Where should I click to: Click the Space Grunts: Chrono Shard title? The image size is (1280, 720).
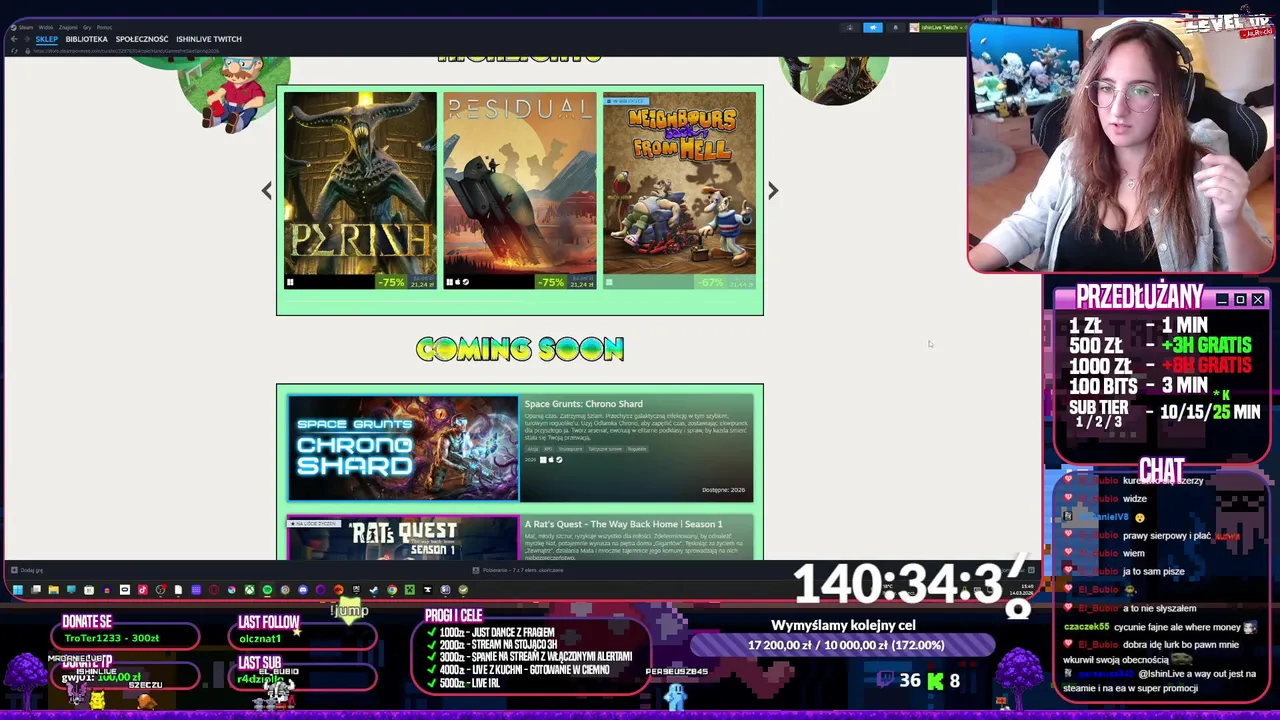click(583, 404)
